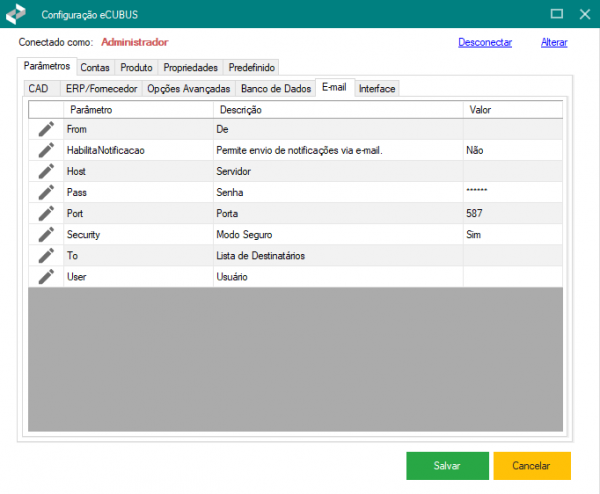Select the 'De' description cell
The image size is (600, 494).
click(338, 129)
